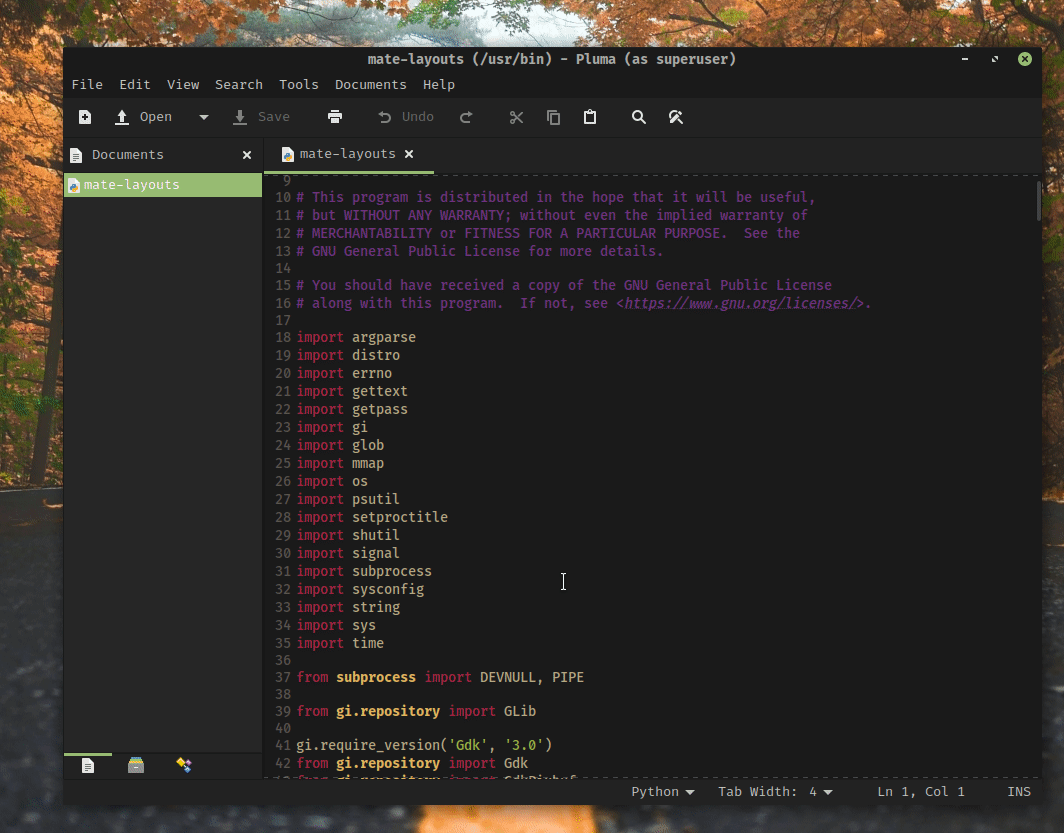Show the File Browser side pane tab
The width and height of the screenshot is (1064, 833).
coord(136,766)
